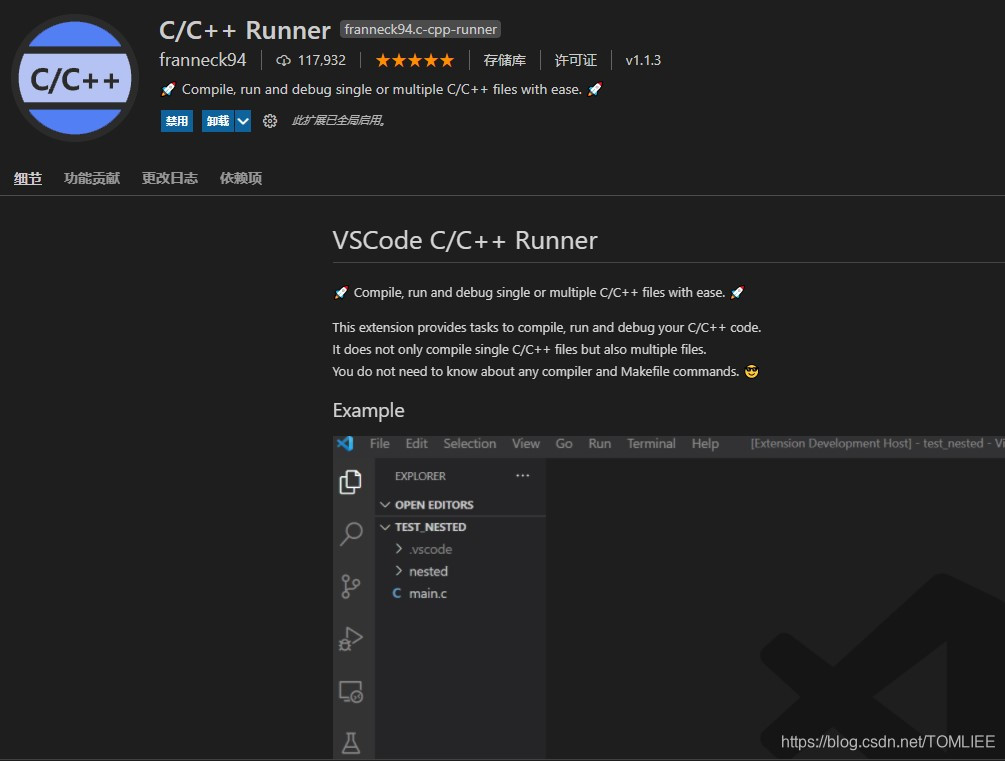Switch to the 细节 tab
The height and width of the screenshot is (761, 1005).
(x=28, y=178)
